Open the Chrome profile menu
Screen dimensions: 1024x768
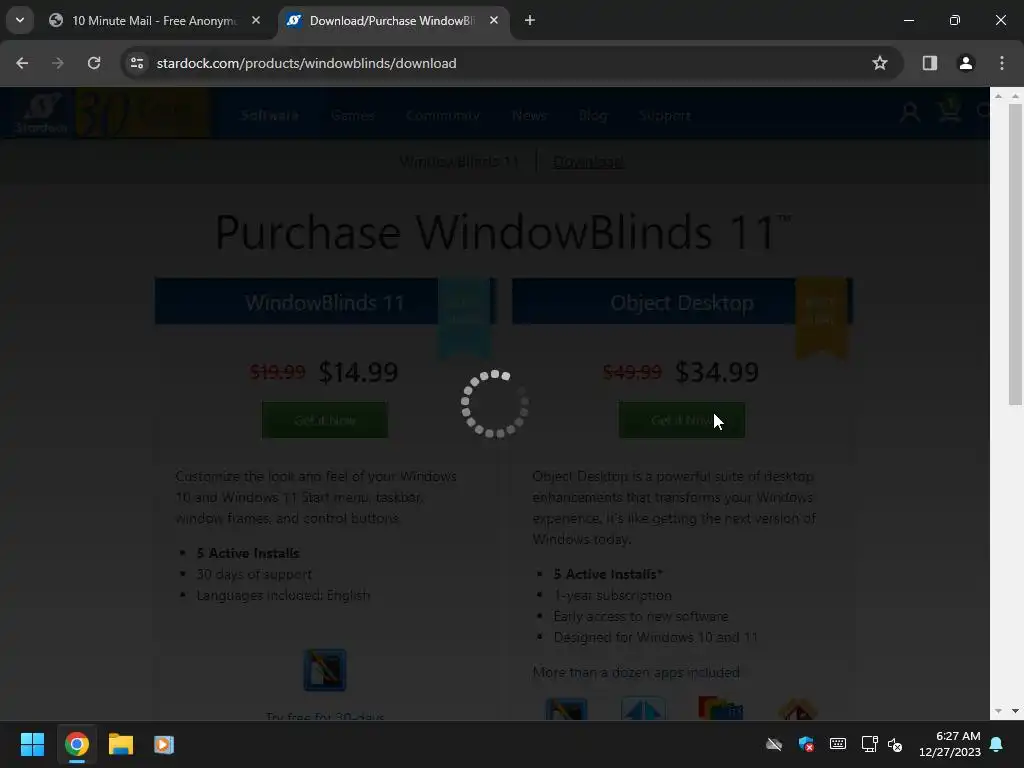pyautogui.click(x=965, y=63)
